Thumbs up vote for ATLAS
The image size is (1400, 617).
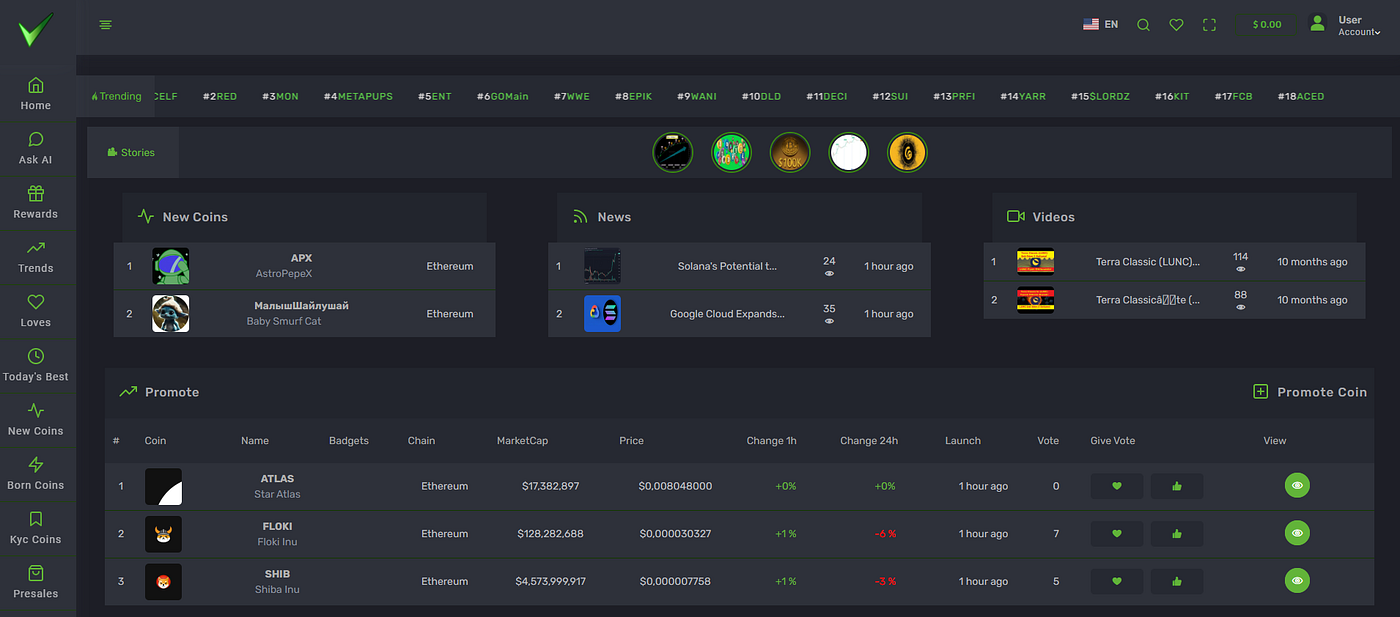pos(1177,486)
